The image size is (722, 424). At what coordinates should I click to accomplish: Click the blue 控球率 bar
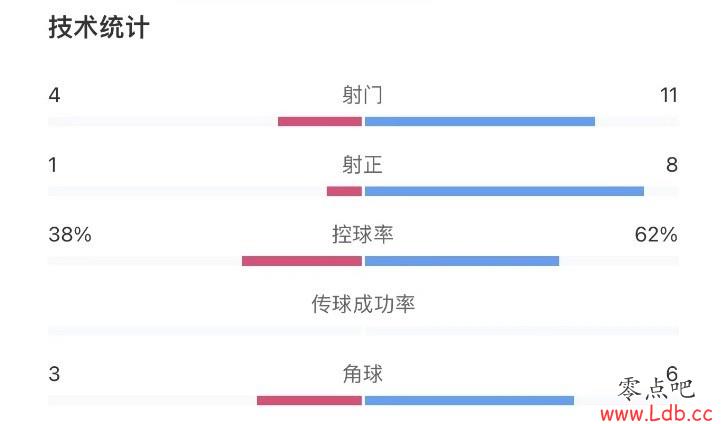(462, 261)
